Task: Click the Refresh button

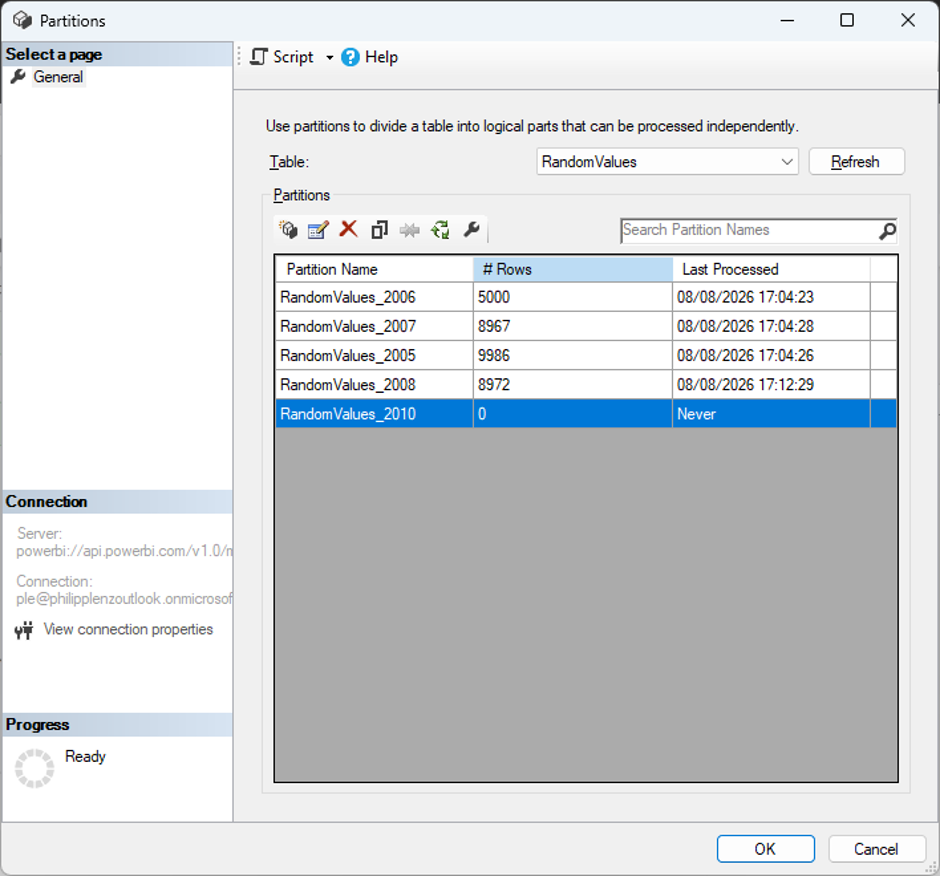Action: coord(856,162)
